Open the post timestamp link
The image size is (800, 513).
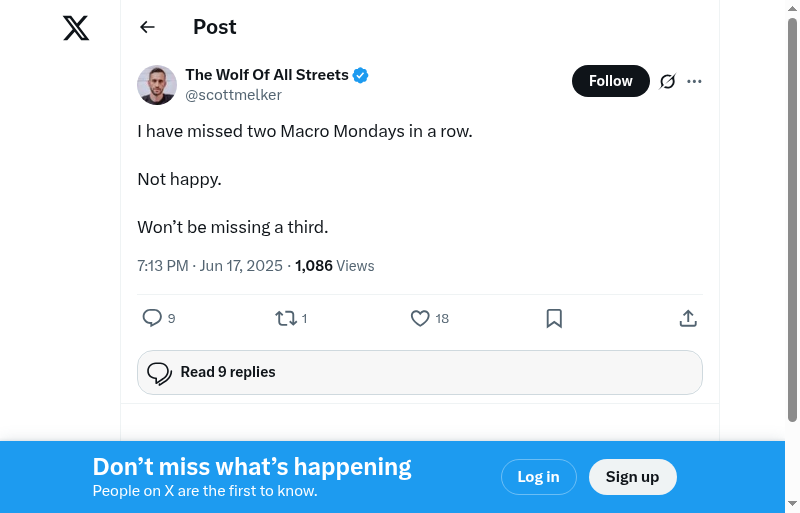(x=210, y=266)
